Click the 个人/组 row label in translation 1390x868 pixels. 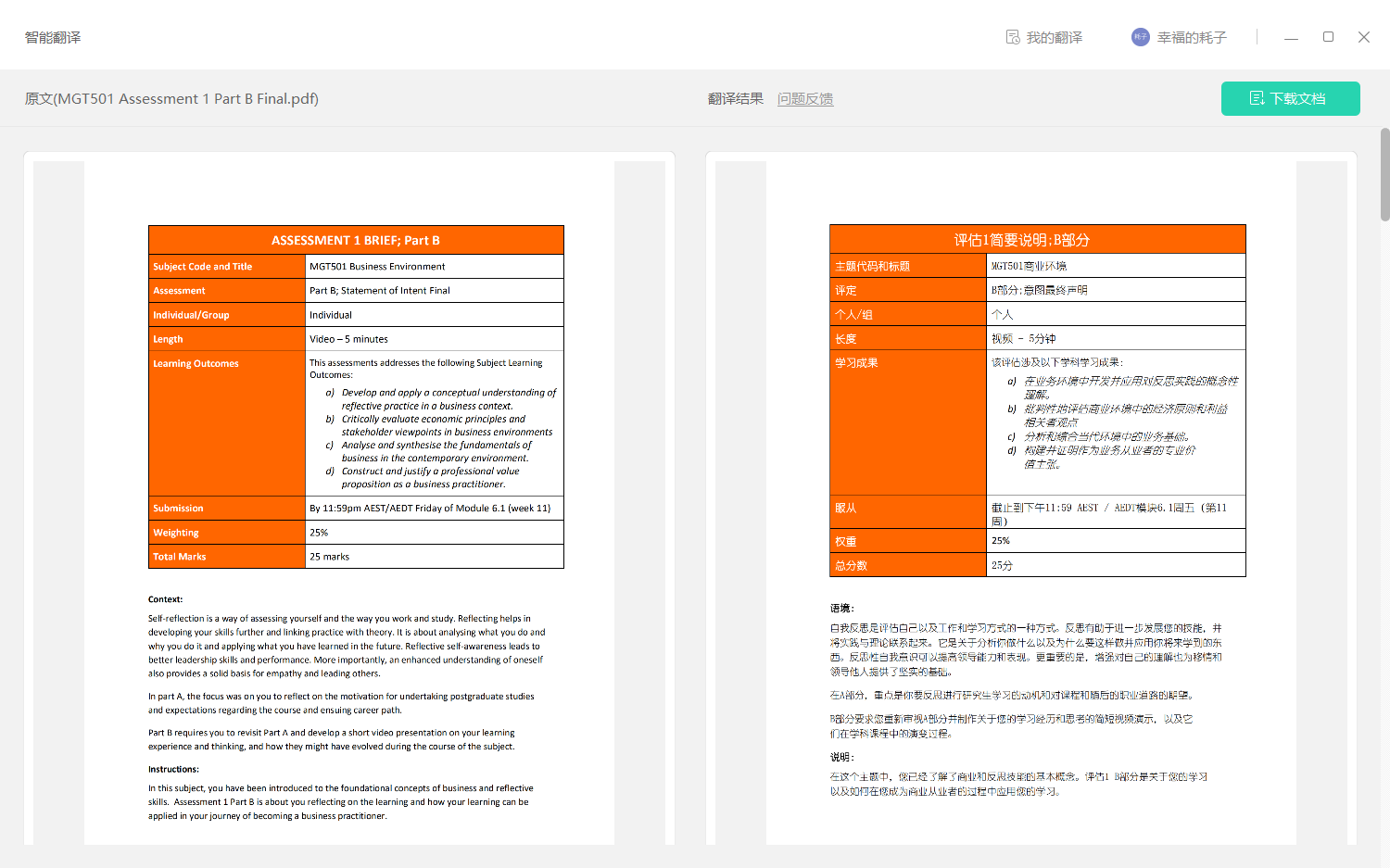pos(908,314)
